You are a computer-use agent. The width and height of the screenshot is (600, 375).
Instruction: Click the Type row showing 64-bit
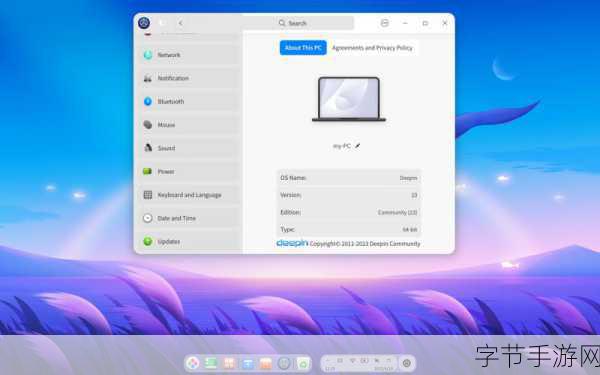349,229
